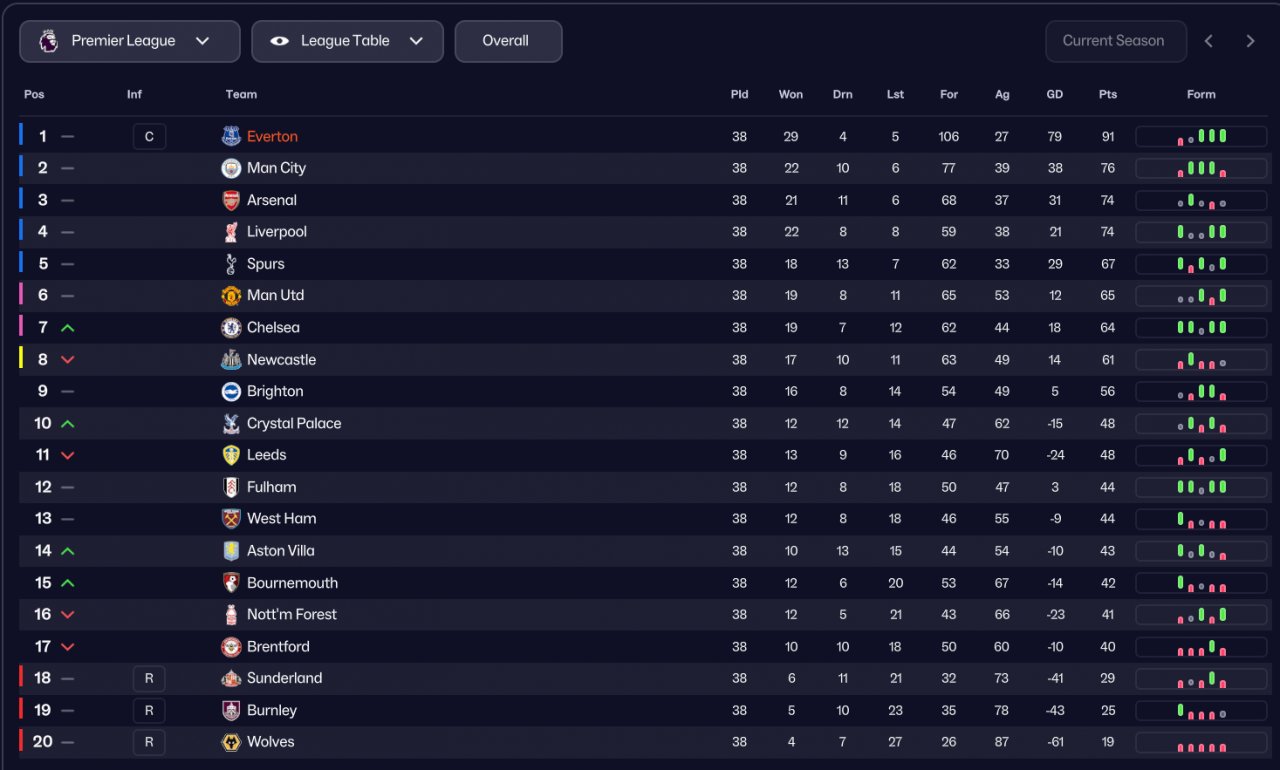
Task: Expand the League Table view dropdown
Action: point(347,41)
